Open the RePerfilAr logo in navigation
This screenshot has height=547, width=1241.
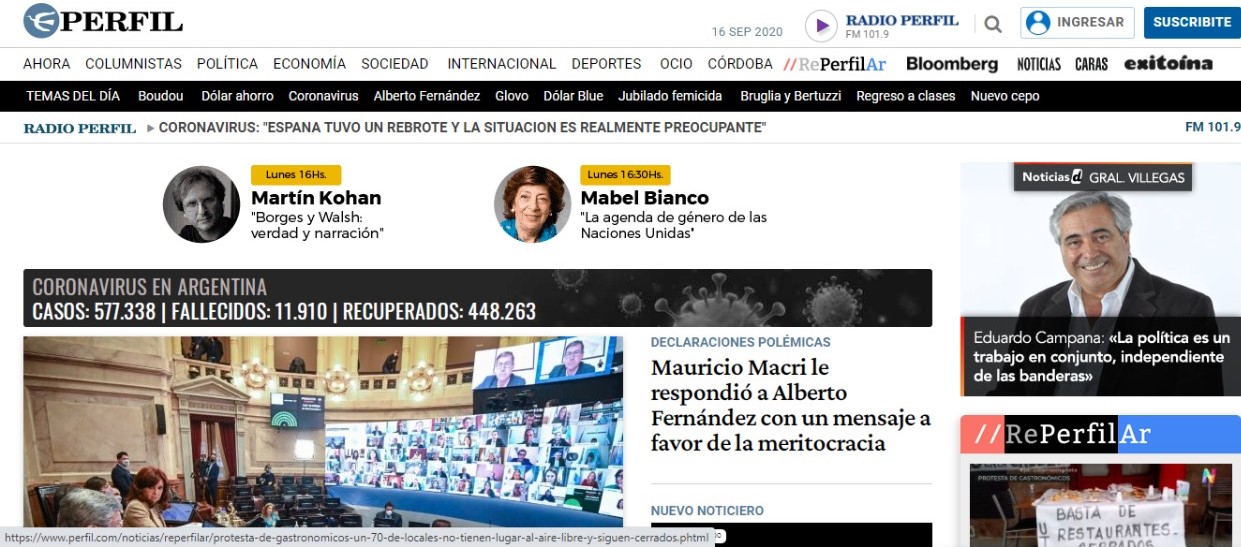pyautogui.click(x=835, y=64)
